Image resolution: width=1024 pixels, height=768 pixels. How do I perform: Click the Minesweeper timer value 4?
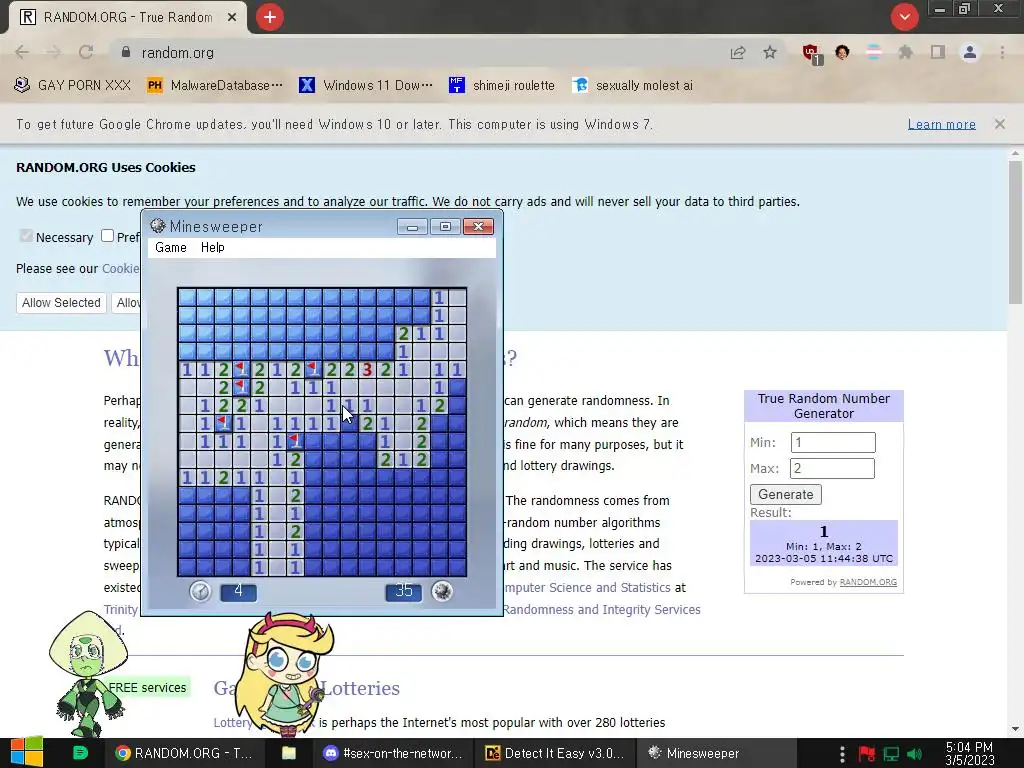click(238, 591)
